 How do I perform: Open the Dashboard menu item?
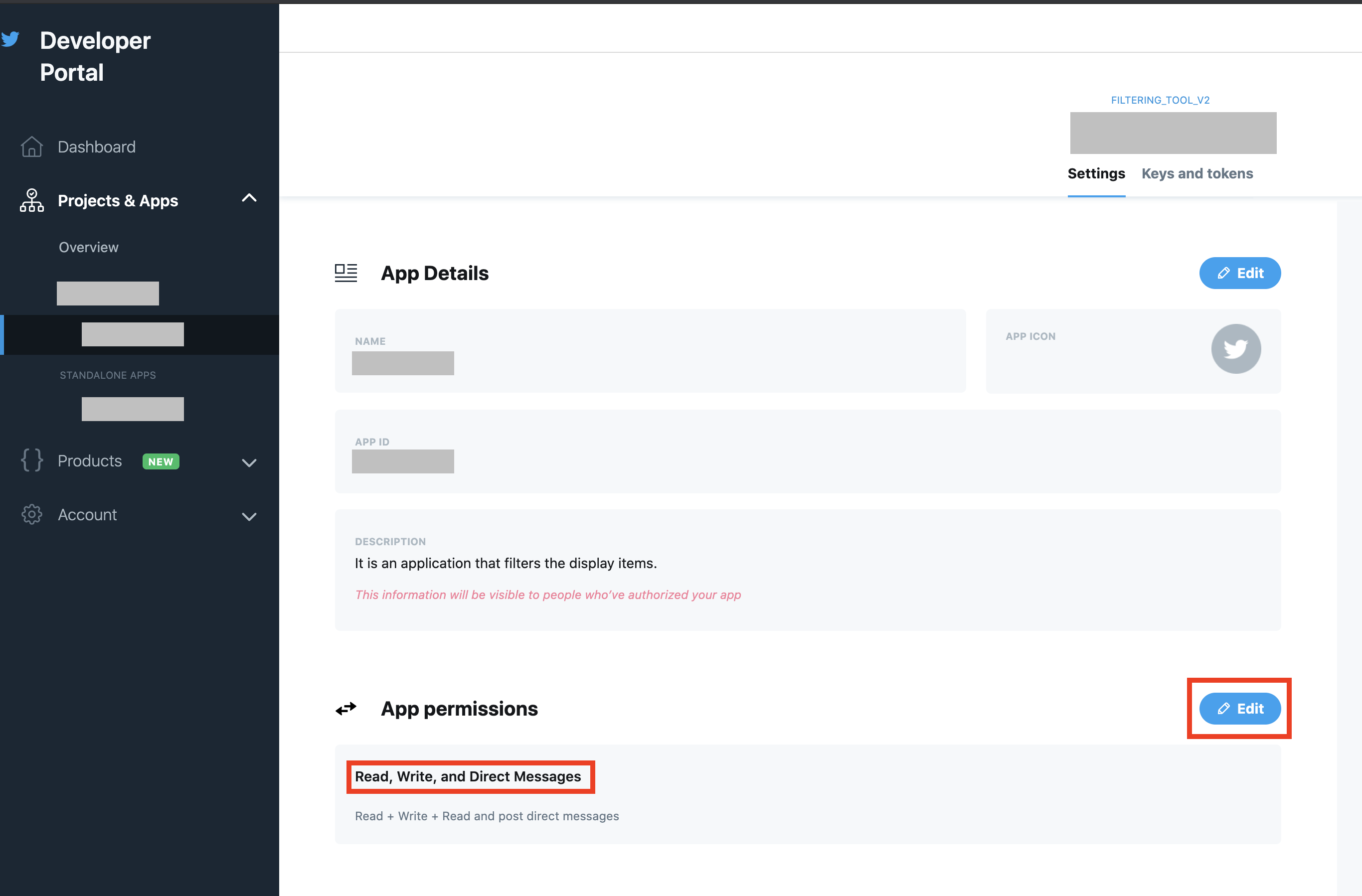pyautogui.click(x=97, y=147)
